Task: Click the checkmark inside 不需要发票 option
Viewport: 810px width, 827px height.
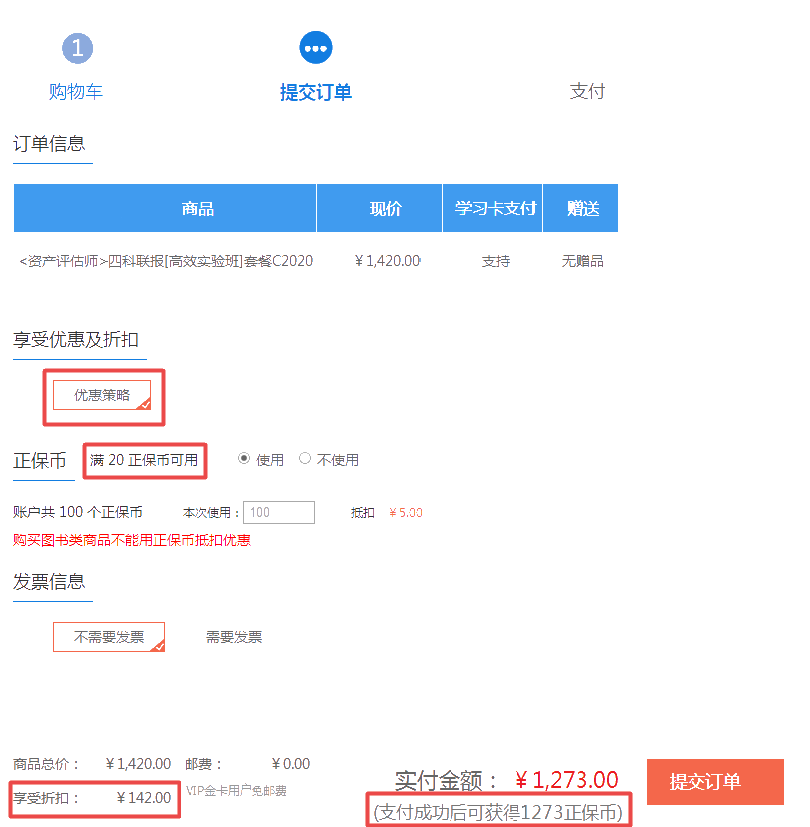Action: coord(158,646)
